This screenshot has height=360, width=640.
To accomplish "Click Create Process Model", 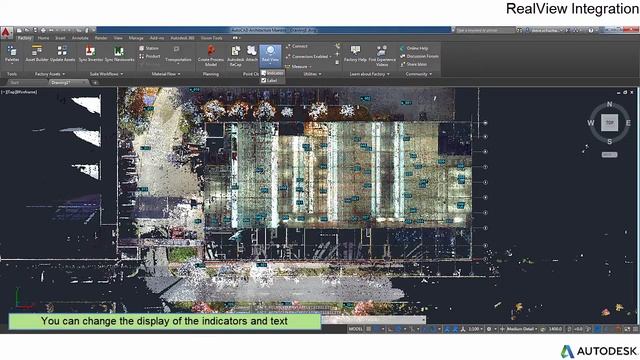I will [211, 55].
